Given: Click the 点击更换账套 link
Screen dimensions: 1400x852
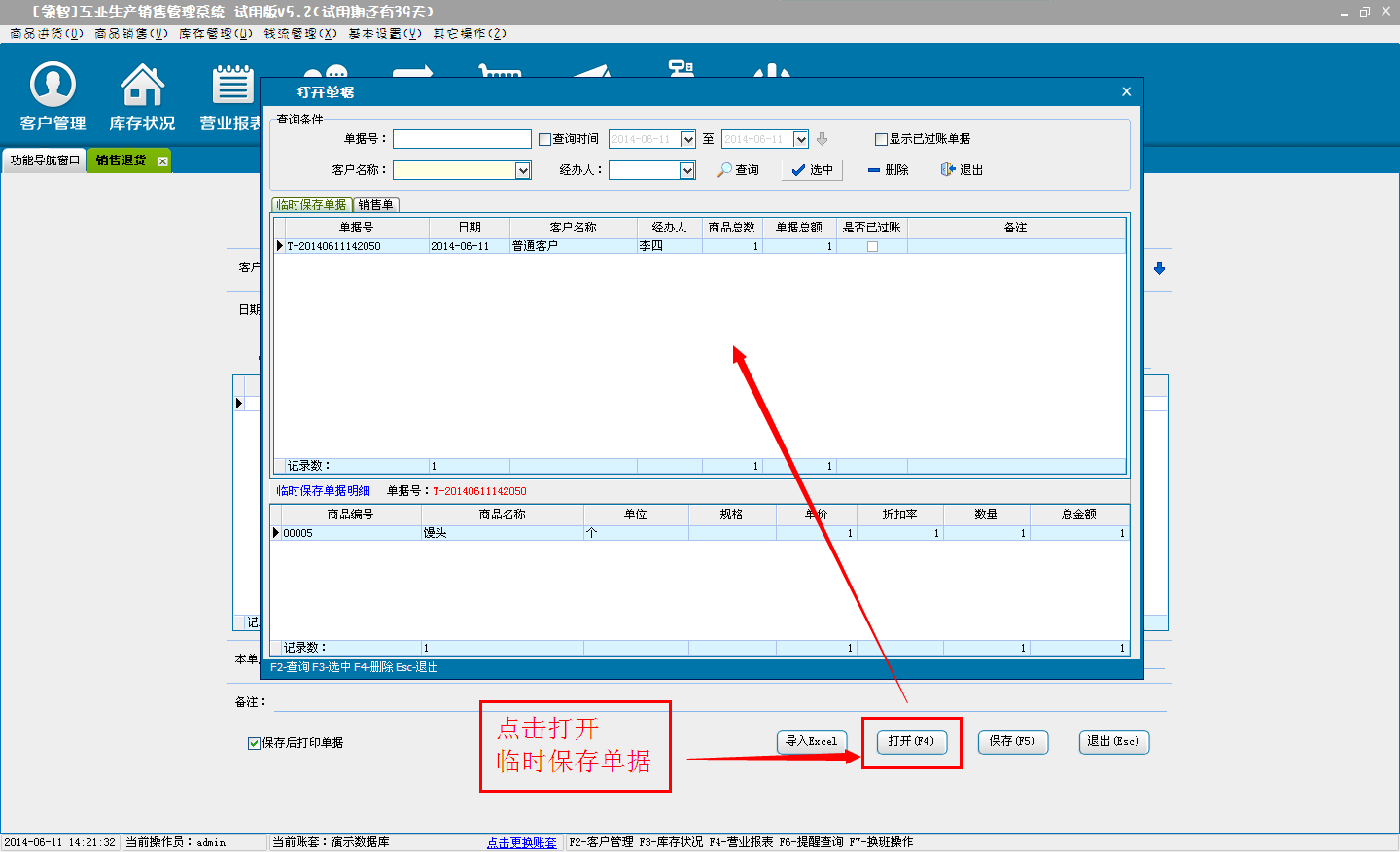Looking at the screenshot, I should (x=522, y=842).
